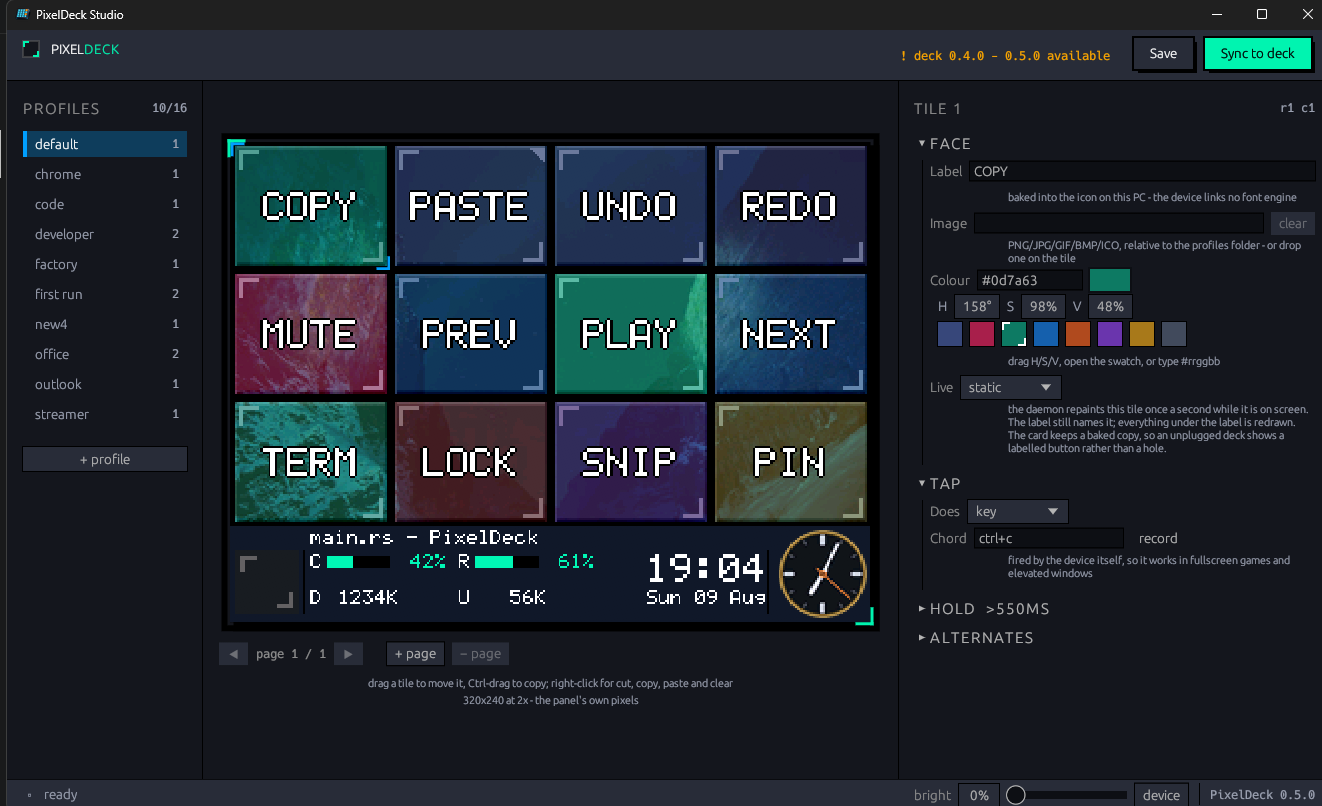Clear the Image field

(1292, 223)
